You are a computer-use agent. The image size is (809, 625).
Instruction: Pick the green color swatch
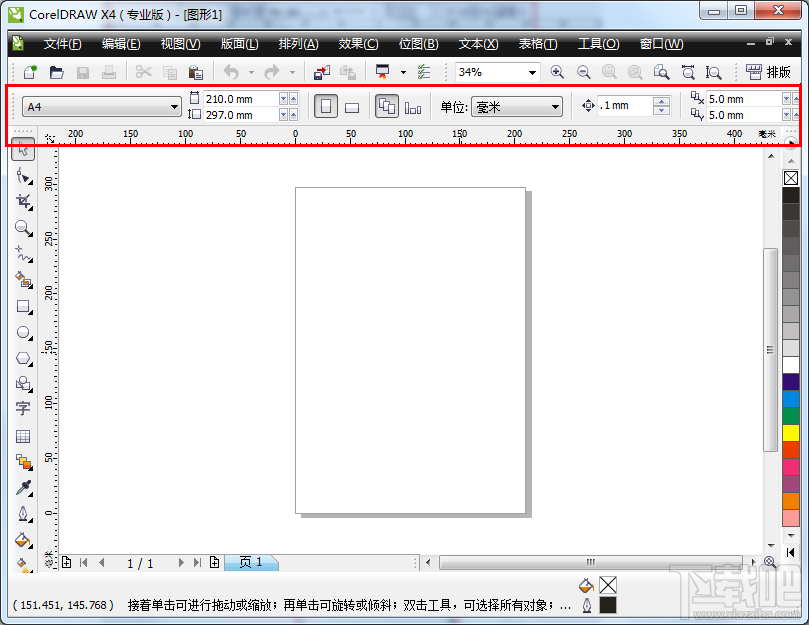pyautogui.click(x=791, y=416)
